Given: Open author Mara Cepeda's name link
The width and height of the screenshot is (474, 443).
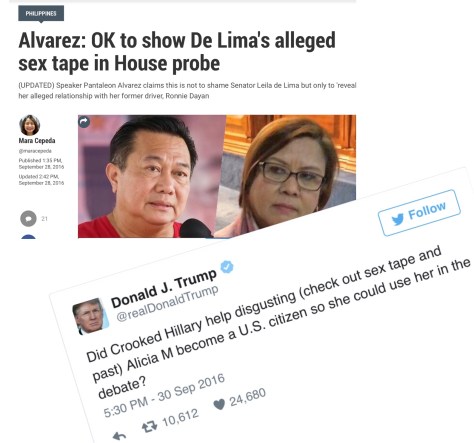Looking at the screenshot, I should (37, 141).
